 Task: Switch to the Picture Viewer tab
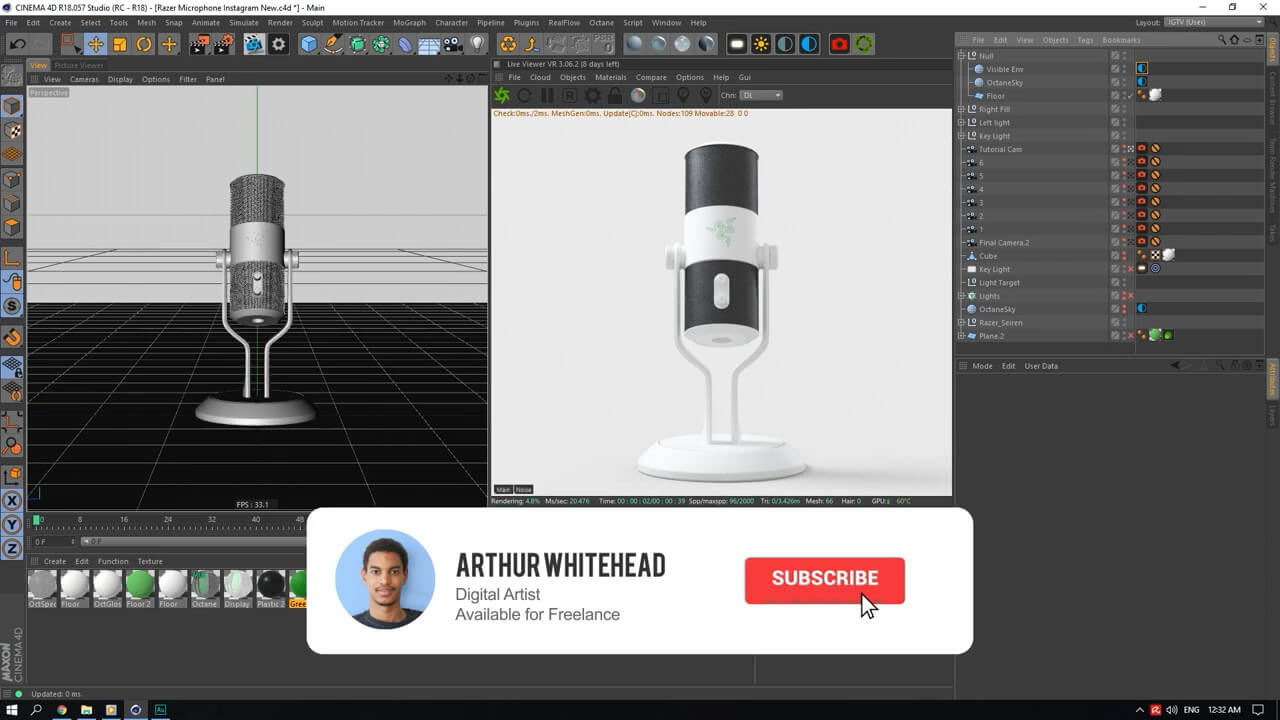[78, 66]
